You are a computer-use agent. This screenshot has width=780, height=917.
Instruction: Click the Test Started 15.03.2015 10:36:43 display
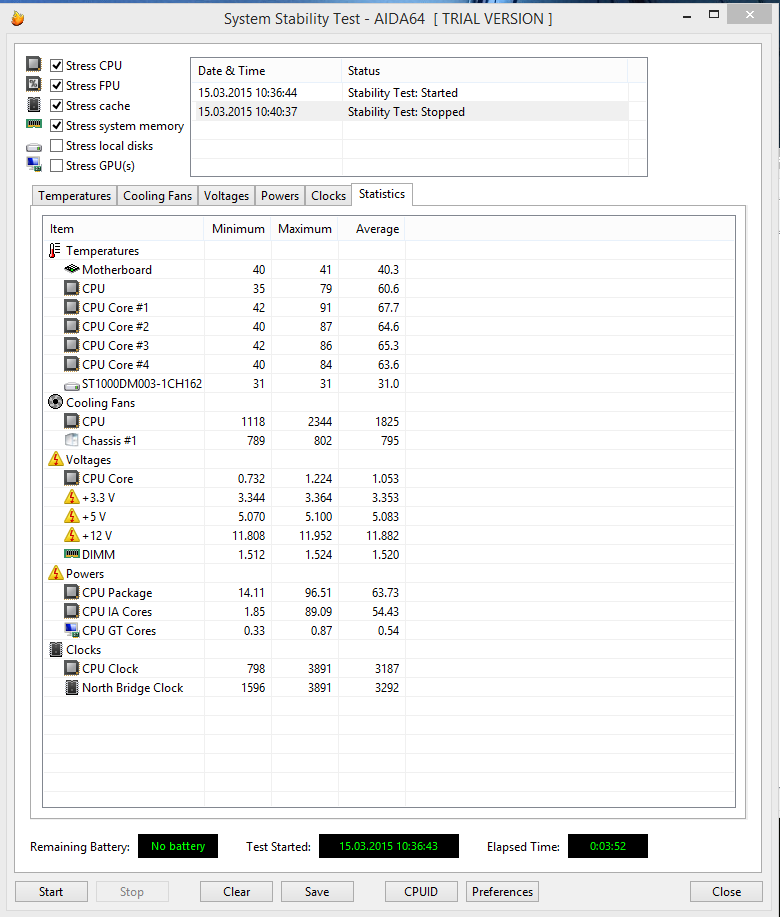[389, 846]
